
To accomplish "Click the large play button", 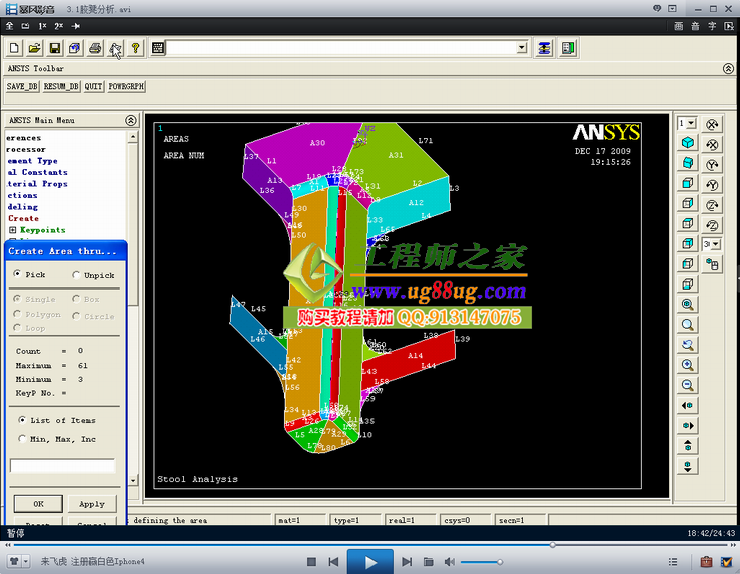I will [x=370, y=562].
